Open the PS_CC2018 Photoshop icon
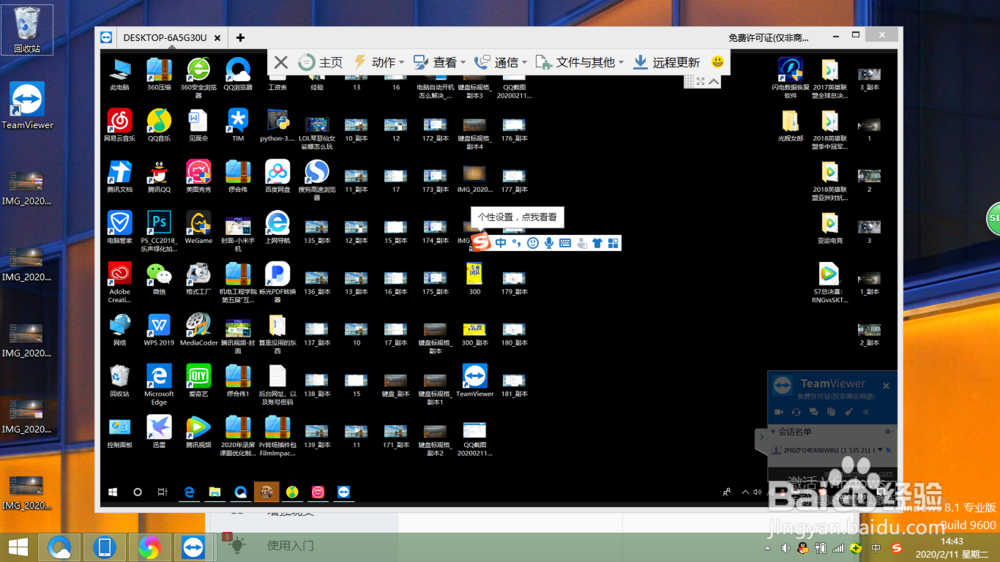Viewport: 1000px width, 562px height. (x=159, y=230)
